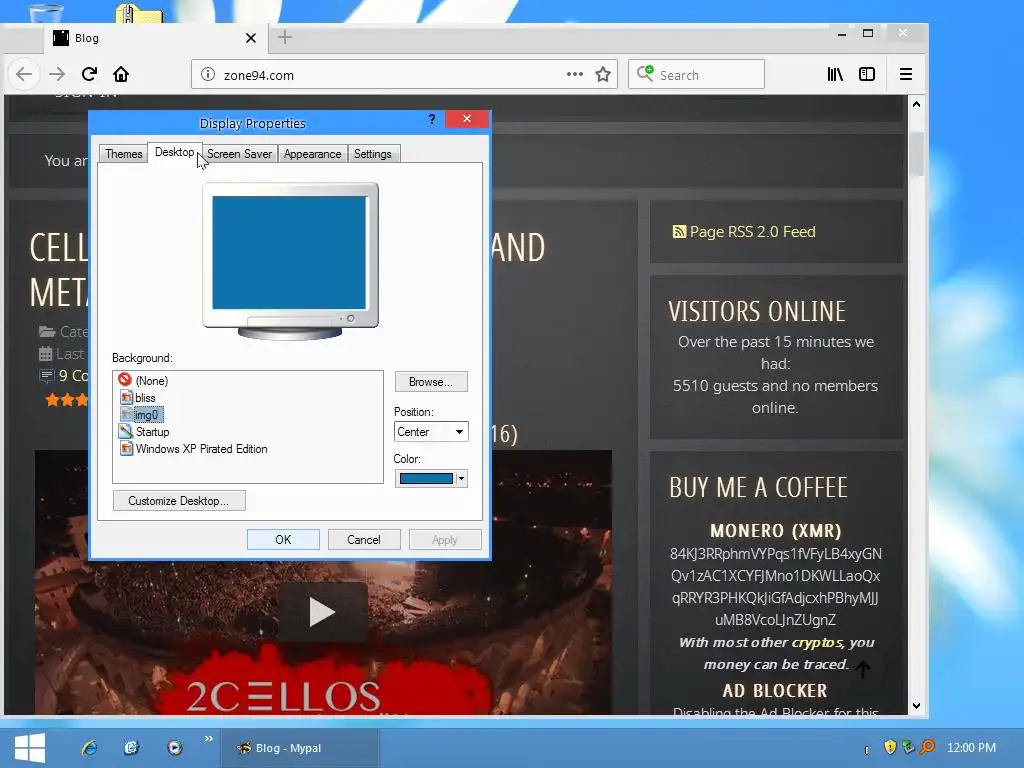The image size is (1024, 768).
Task: Click the Blog - Mypal taskbar button
Action: pos(299,748)
